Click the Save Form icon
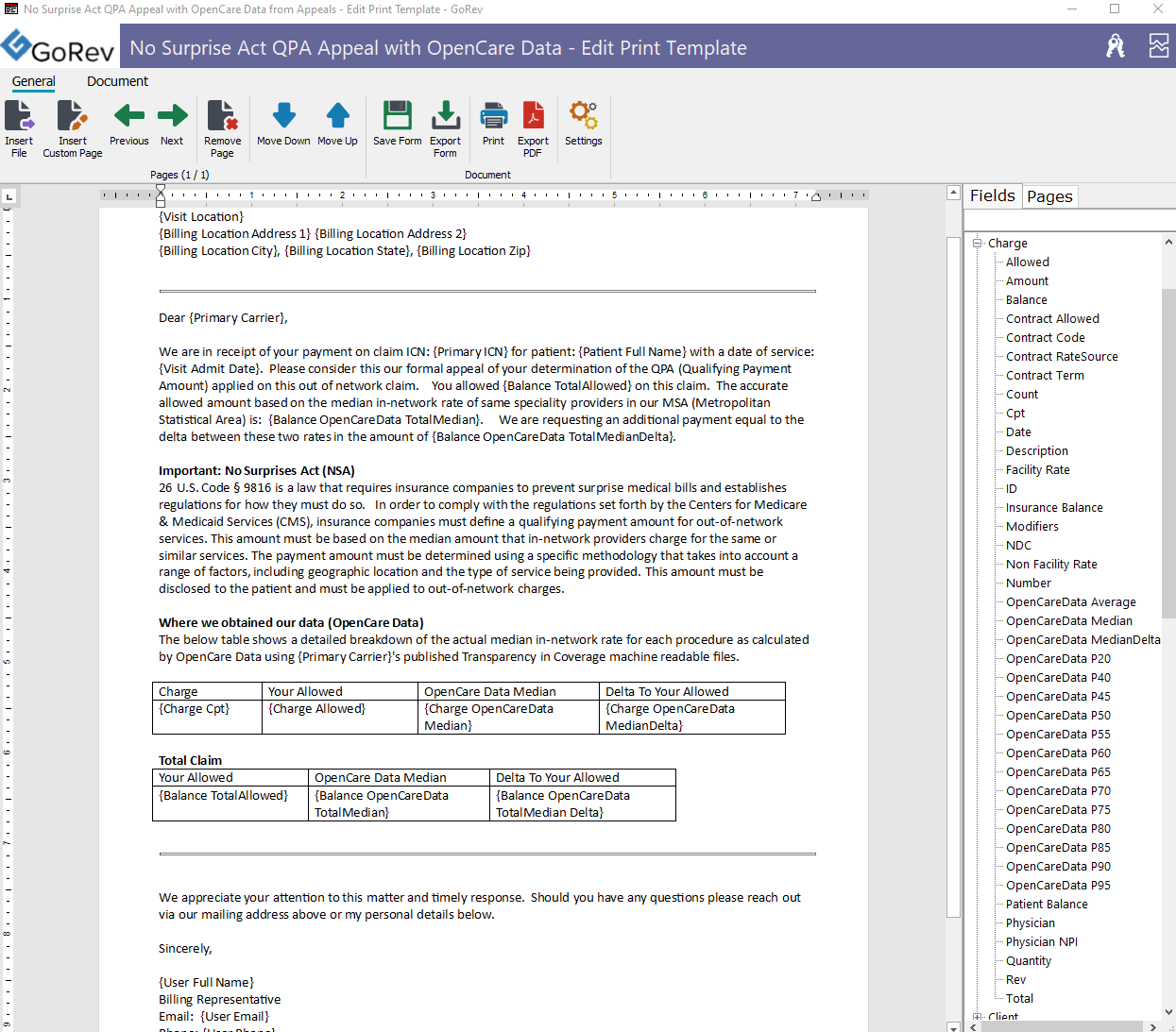 (398, 116)
